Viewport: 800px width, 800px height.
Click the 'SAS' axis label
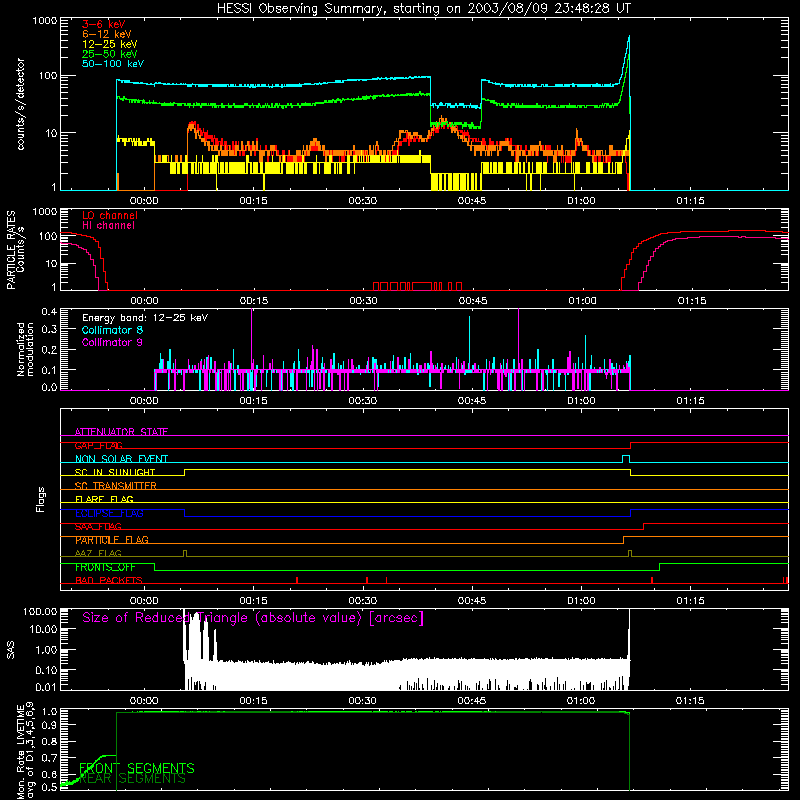tap(10, 650)
